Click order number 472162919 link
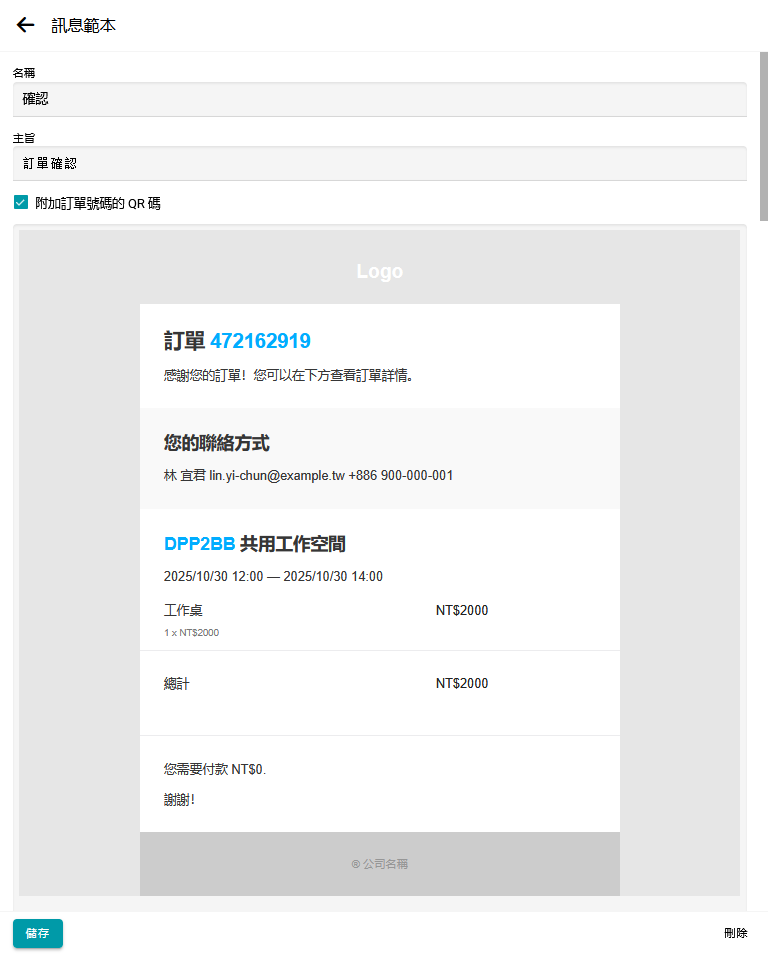The height and width of the screenshot is (954, 768). point(260,341)
